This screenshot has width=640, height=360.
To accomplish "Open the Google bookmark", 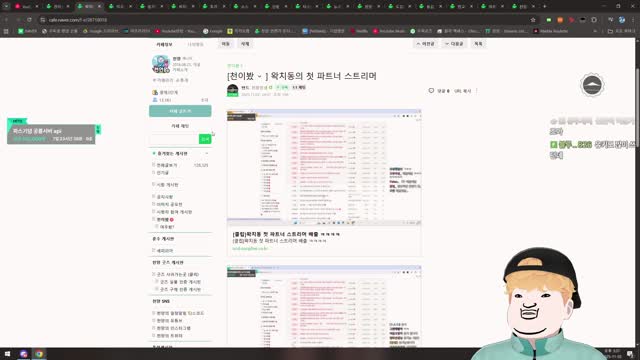I will 213,31.
